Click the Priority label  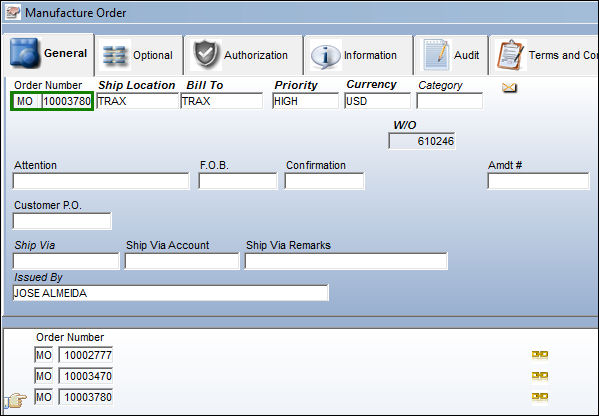296,85
